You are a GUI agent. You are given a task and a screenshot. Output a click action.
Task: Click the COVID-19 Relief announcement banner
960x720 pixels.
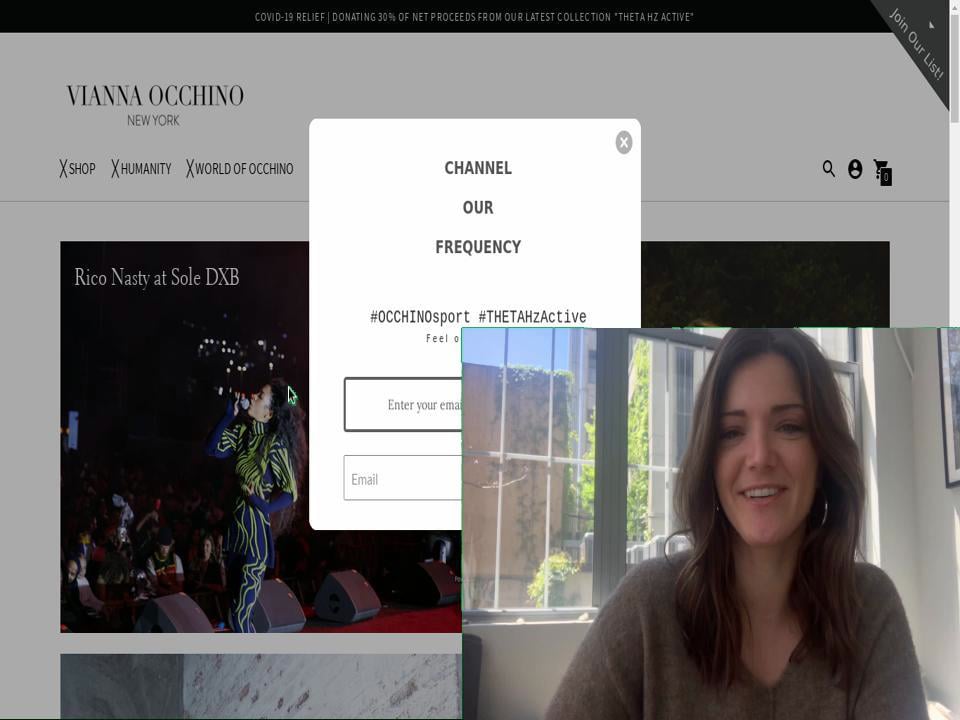[474, 17]
